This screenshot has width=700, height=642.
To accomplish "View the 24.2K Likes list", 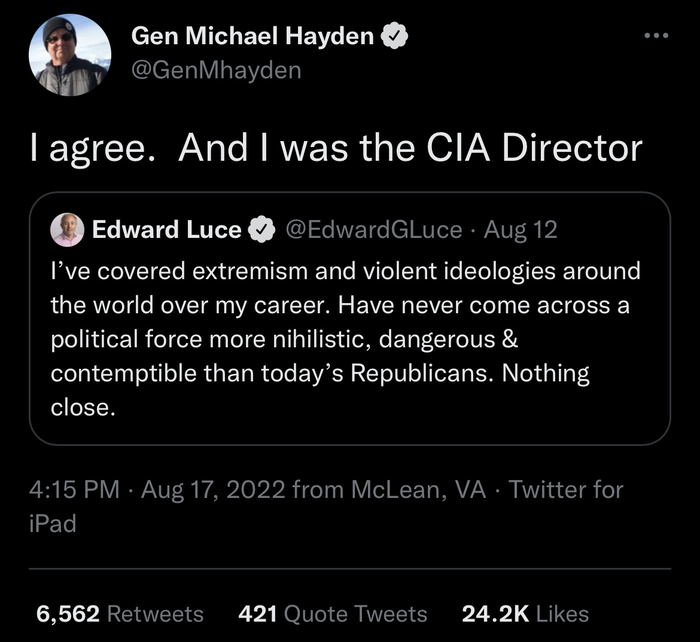I will point(525,614).
